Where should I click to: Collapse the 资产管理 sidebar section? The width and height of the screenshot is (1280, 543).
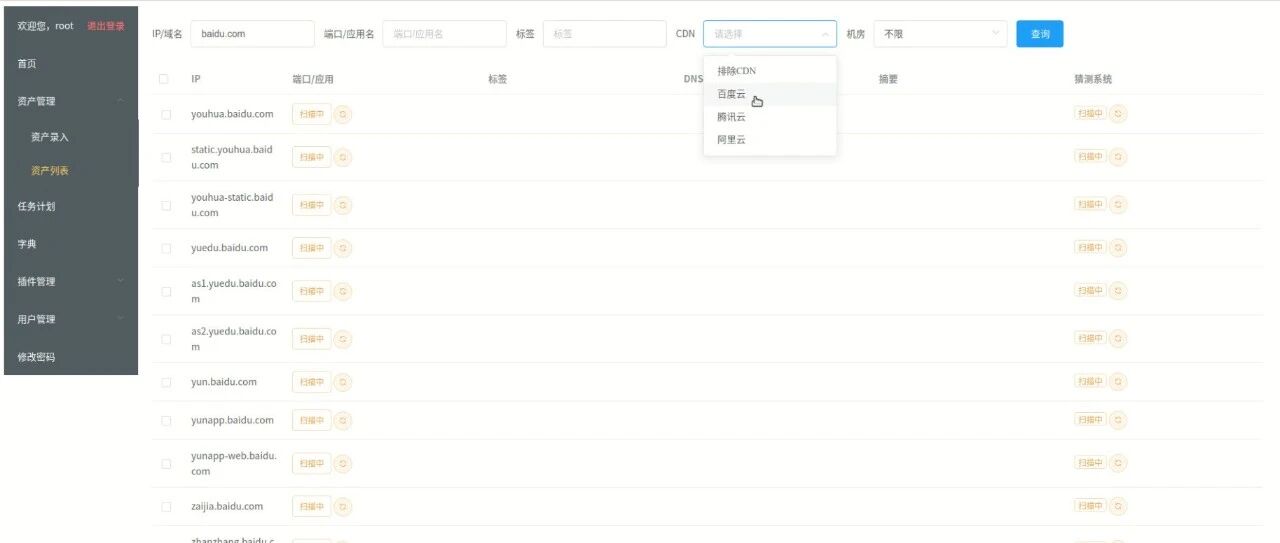[x=70, y=101]
